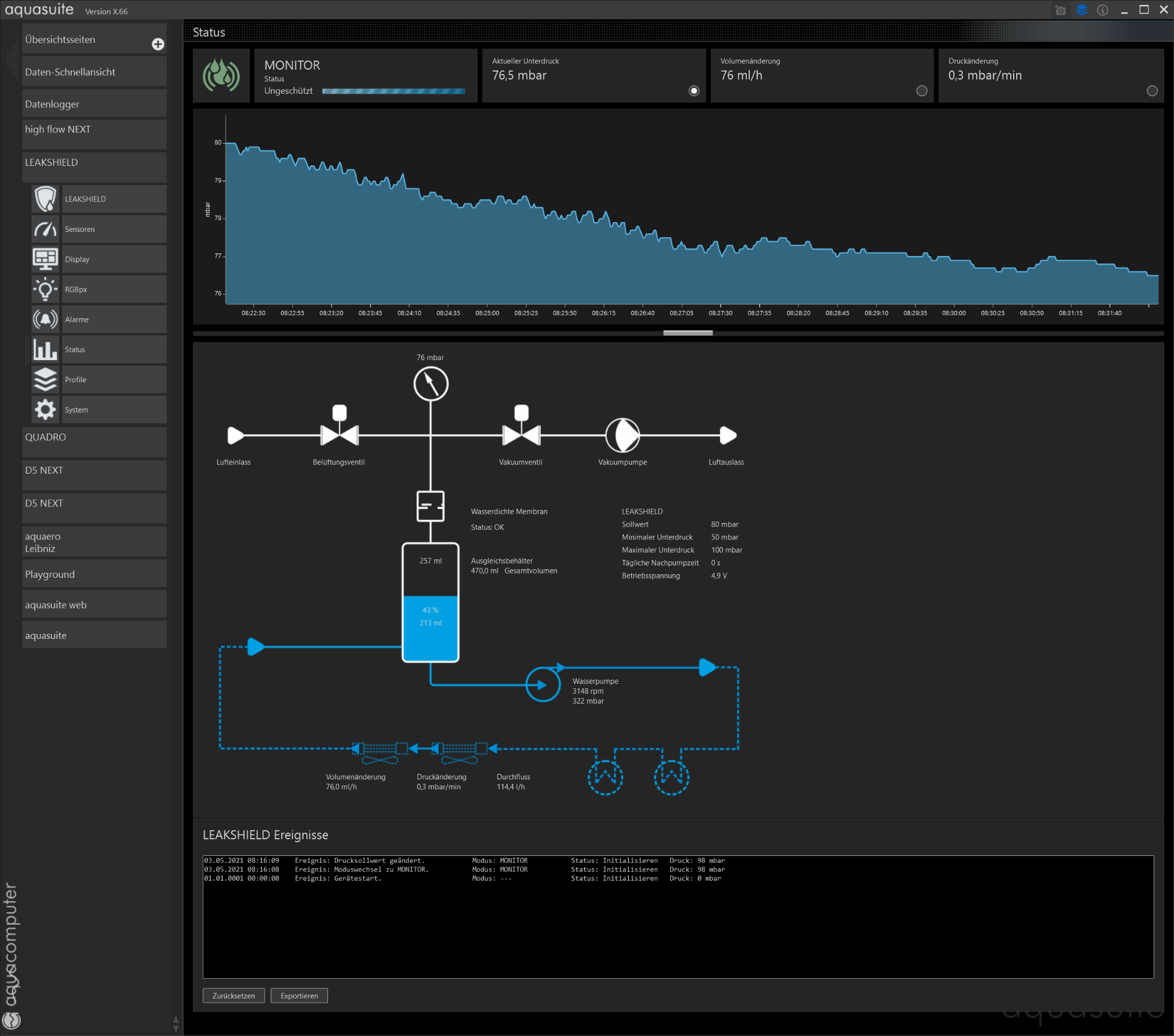The width and height of the screenshot is (1174, 1036).
Task: Open the Profile layers icon
Action: pos(46,380)
